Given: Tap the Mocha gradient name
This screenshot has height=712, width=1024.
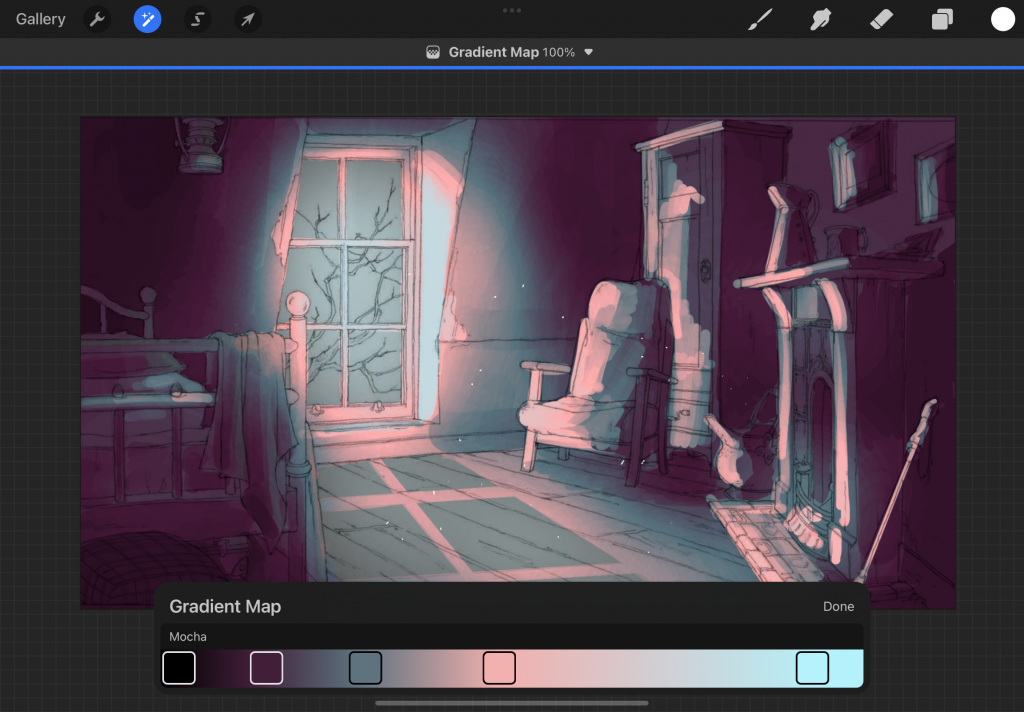Looking at the screenshot, I should (188, 636).
